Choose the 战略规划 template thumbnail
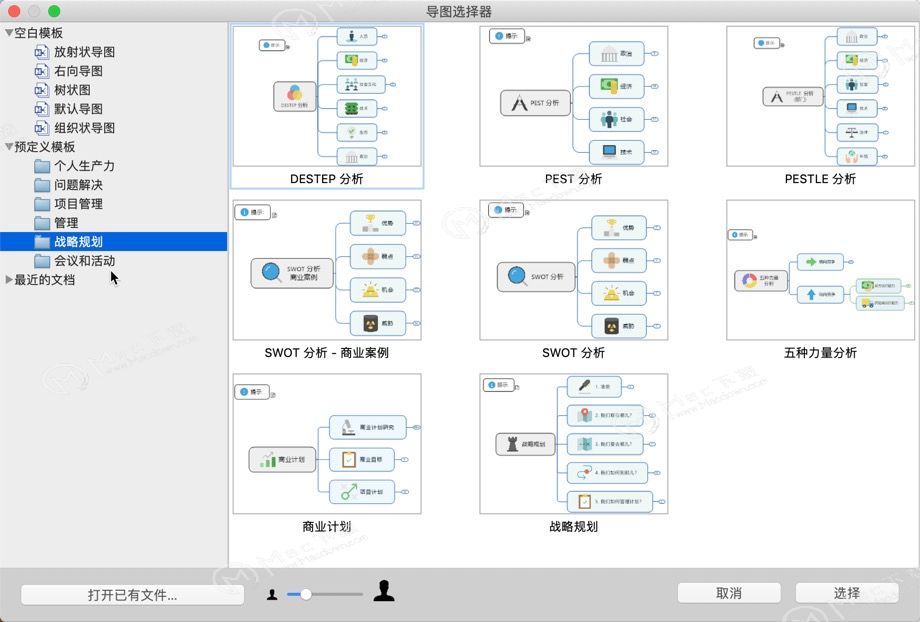The image size is (920, 622). click(574, 444)
